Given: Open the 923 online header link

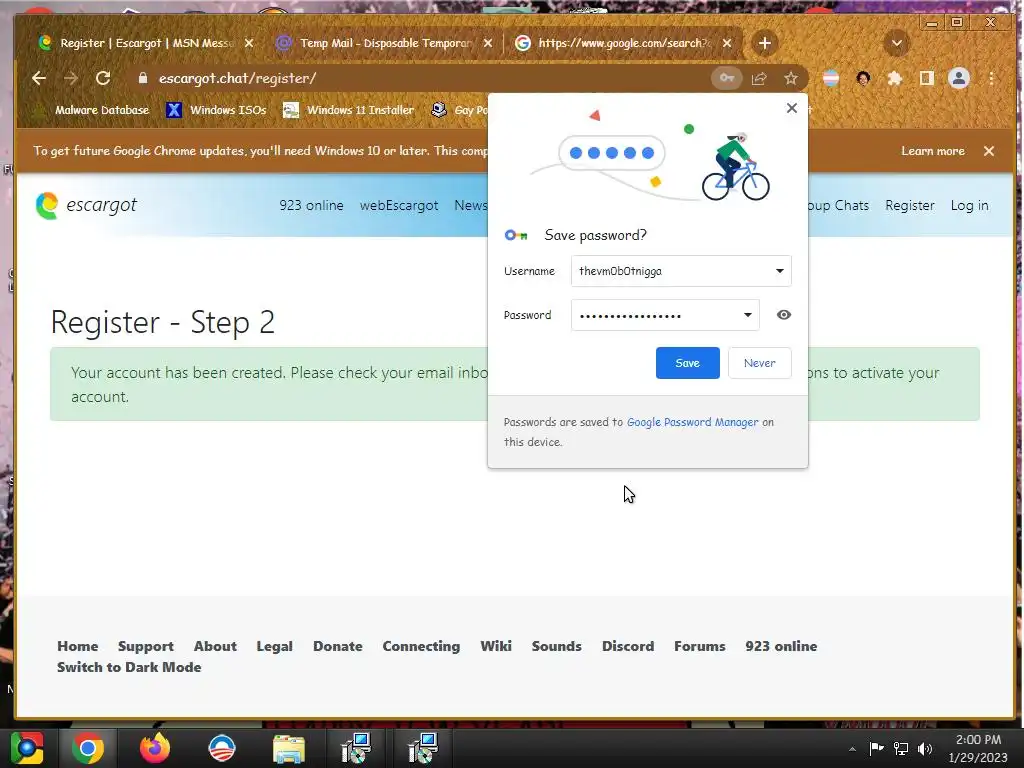Looking at the screenshot, I should click(x=312, y=205).
